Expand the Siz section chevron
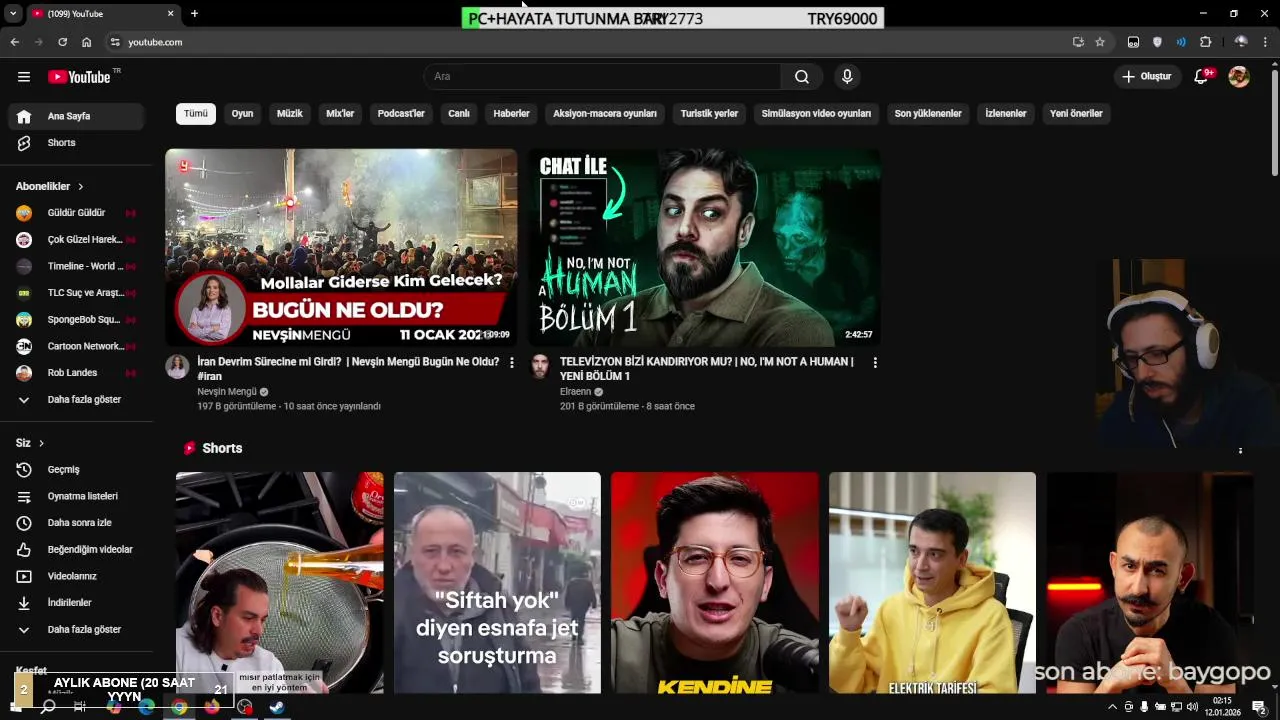The width and height of the screenshot is (1280, 720). 41,443
